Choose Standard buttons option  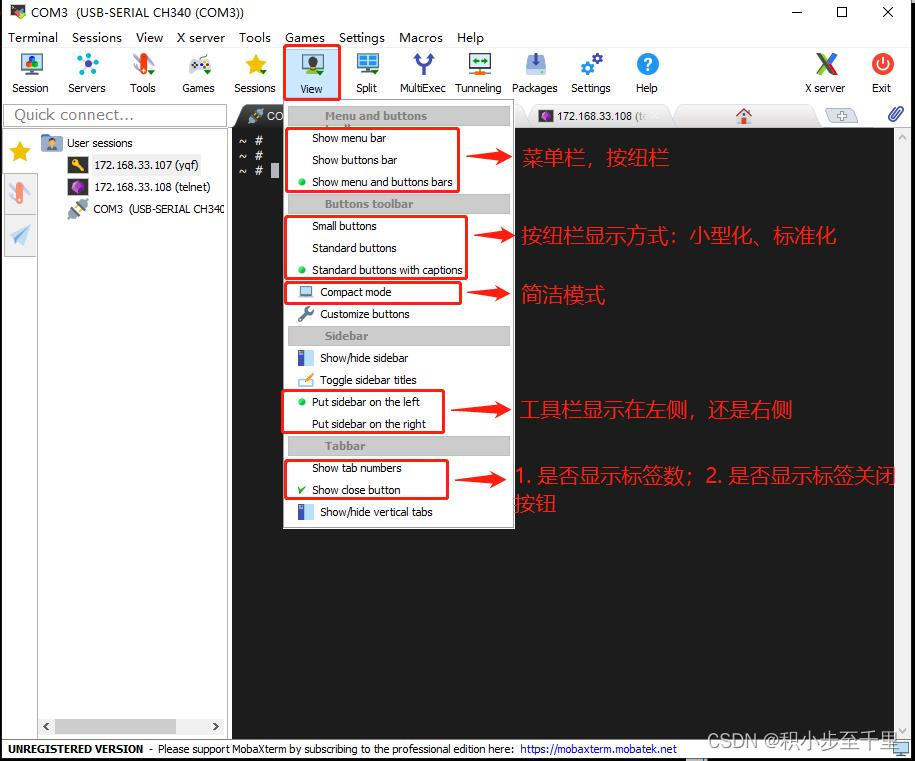click(x=354, y=248)
